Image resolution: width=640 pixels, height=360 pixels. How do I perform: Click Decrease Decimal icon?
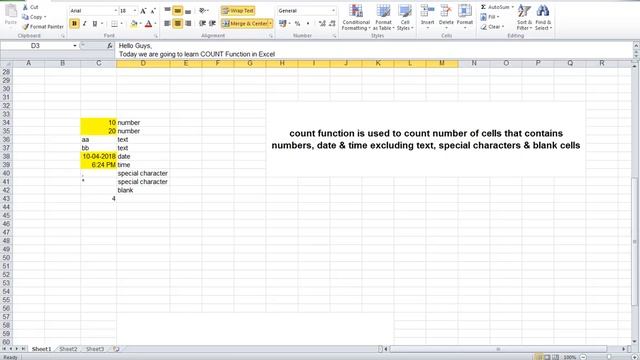332,24
